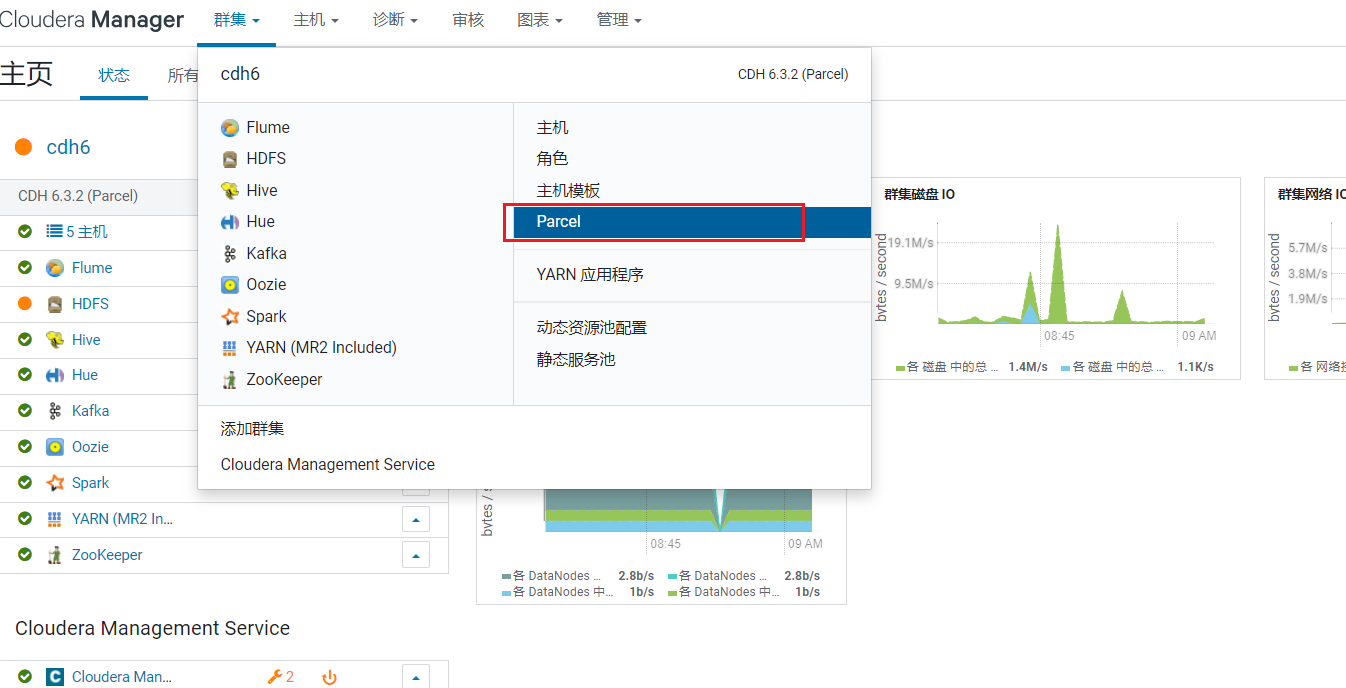
Task: Open the Oozie service link in the left list
Action: point(90,447)
